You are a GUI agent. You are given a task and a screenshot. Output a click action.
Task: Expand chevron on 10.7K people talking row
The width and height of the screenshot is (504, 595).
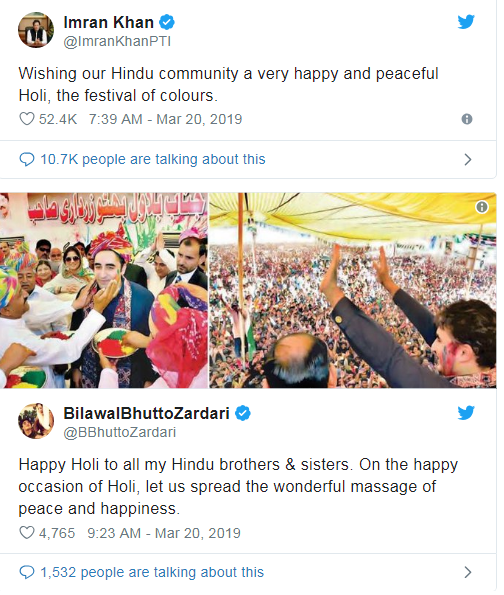tap(468, 159)
